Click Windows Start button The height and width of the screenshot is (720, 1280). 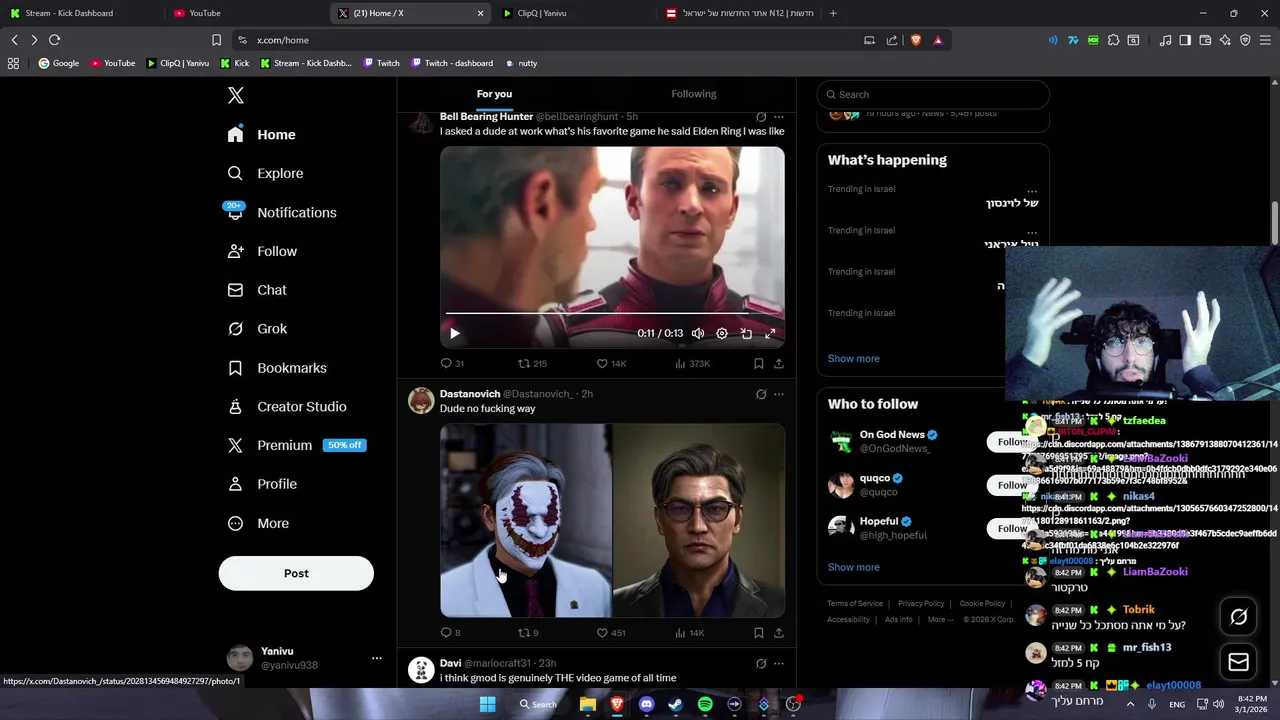tap(487, 704)
